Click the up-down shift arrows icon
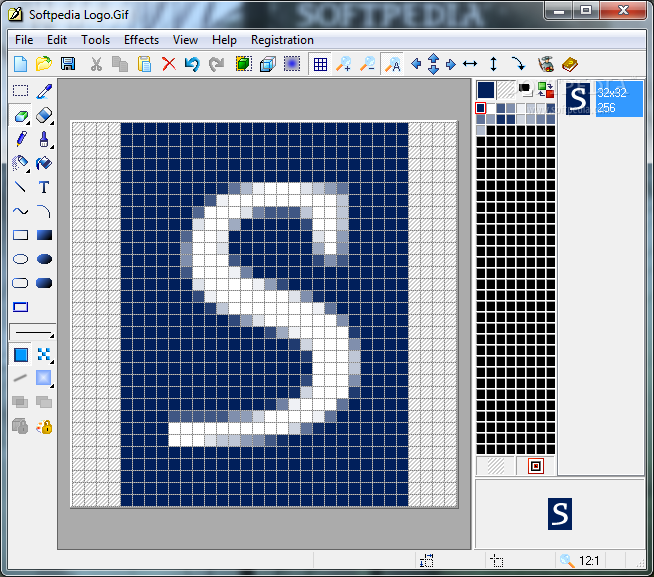 click(x=434, y=64)
